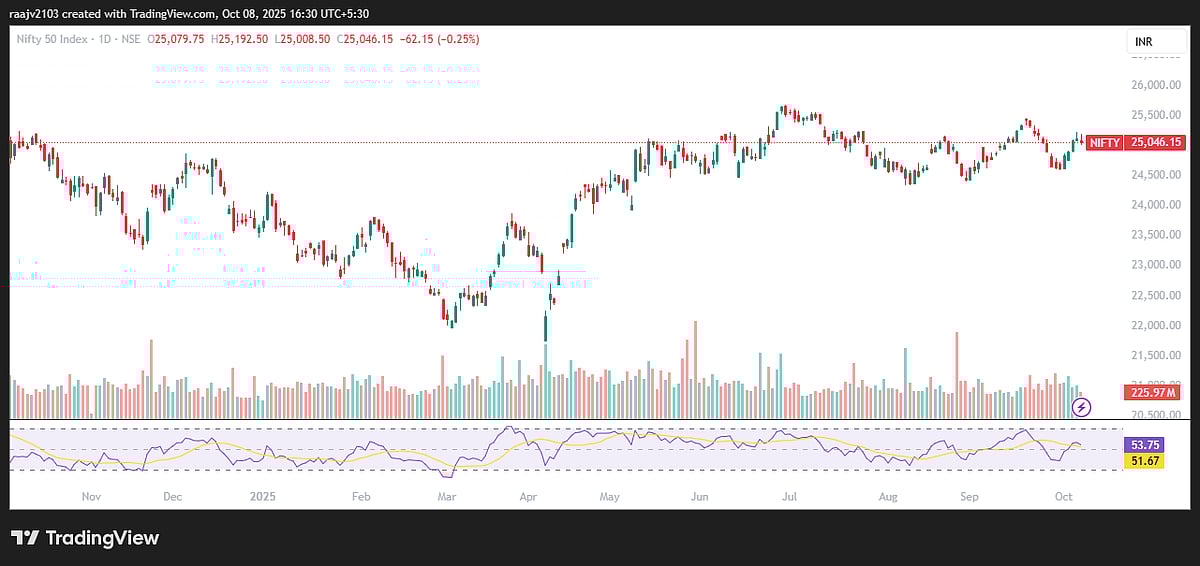
Task: Open the INR currency selector
Action: (x=1145, y=41)
